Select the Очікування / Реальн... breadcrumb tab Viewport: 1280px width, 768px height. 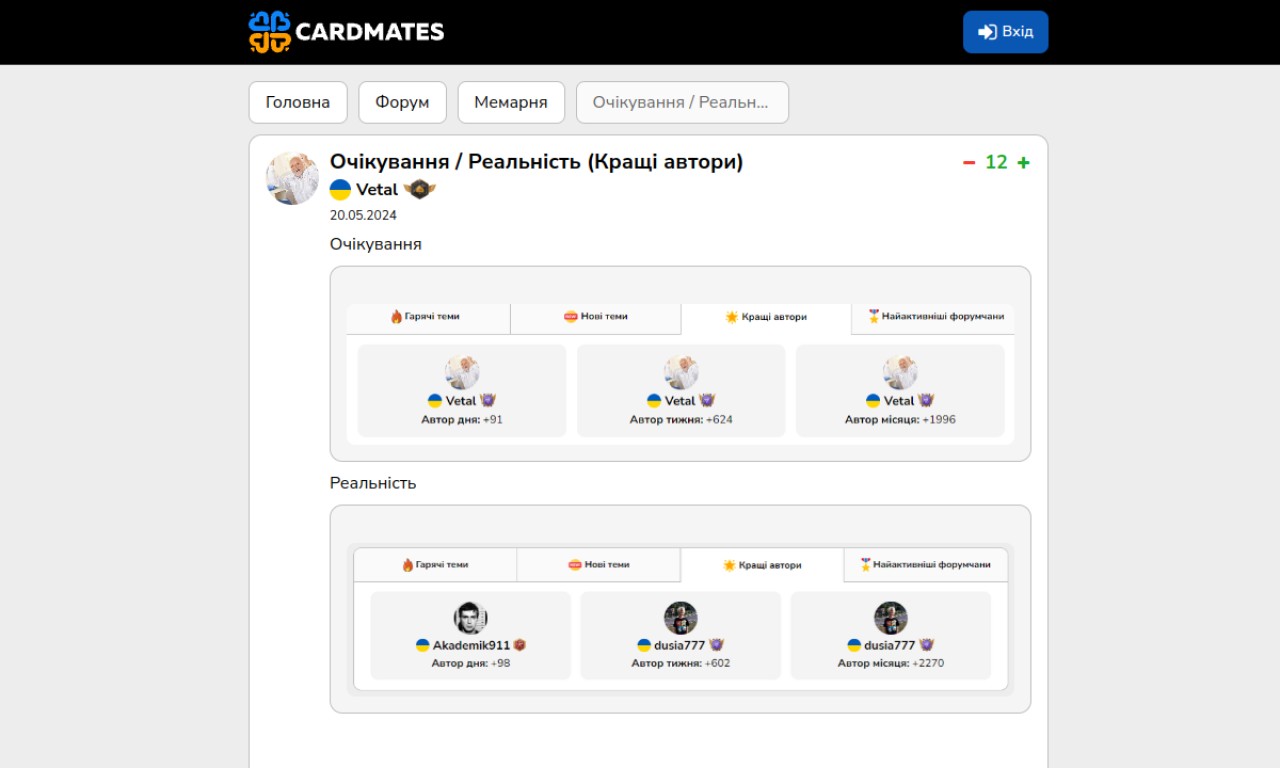[x=682, y=102]
